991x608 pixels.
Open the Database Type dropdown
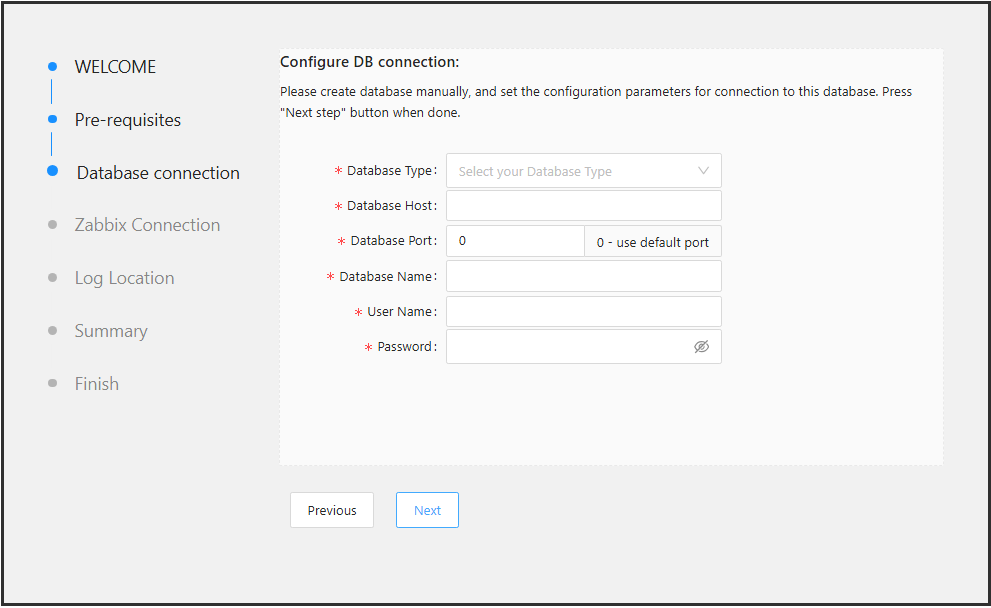[x=583, y=171]
